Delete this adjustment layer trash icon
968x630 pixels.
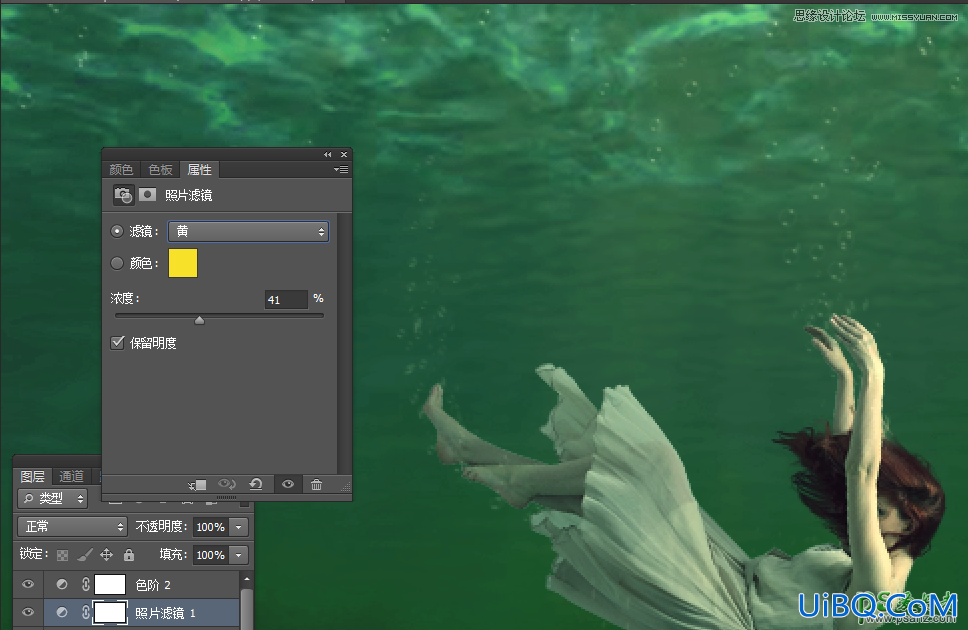pos(316,484)
